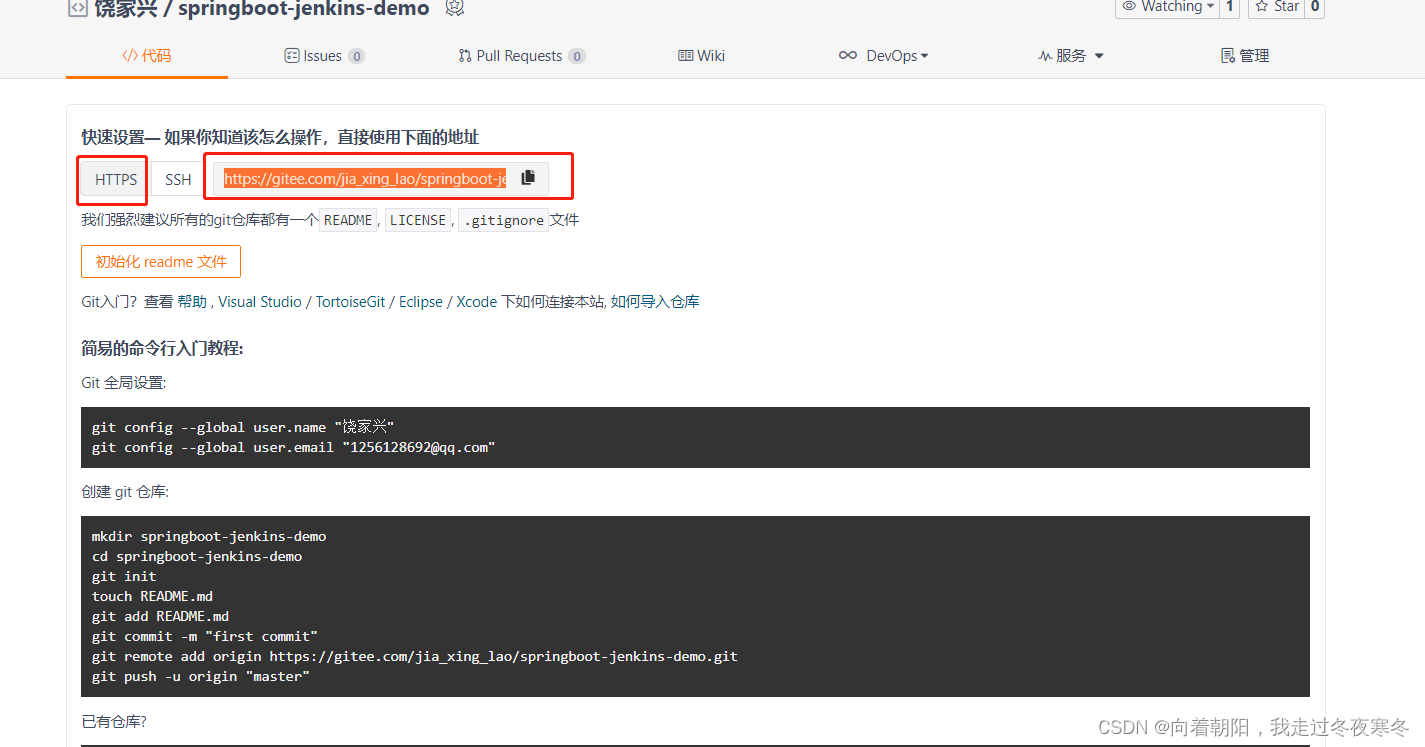Open the 如何导入仓库 link
Viewport: 1425px width, 747px height.
655,302
